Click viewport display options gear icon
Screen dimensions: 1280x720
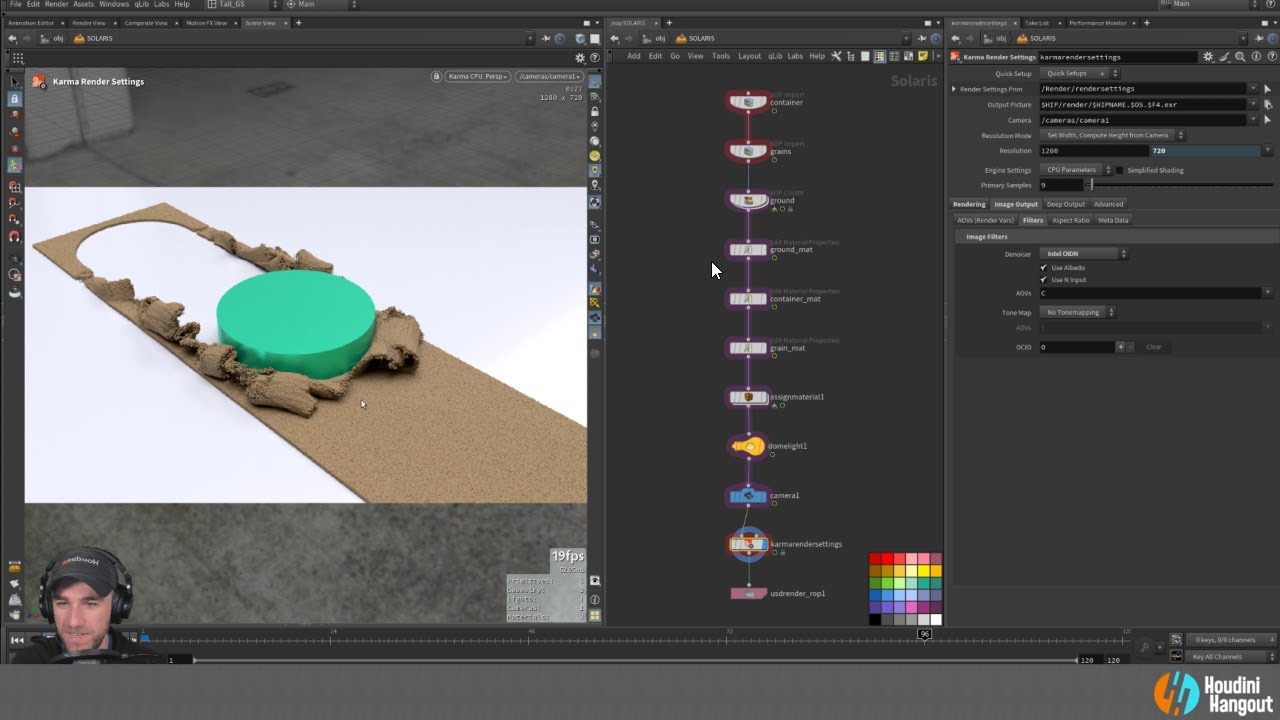click(x=580, y=58)
